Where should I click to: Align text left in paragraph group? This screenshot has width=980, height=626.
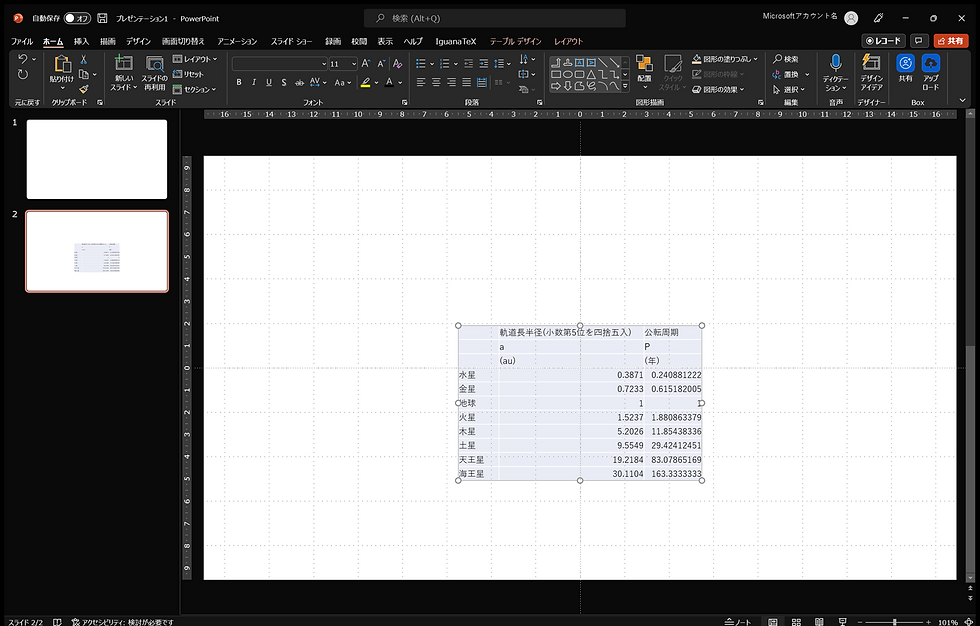coord(421,82)
